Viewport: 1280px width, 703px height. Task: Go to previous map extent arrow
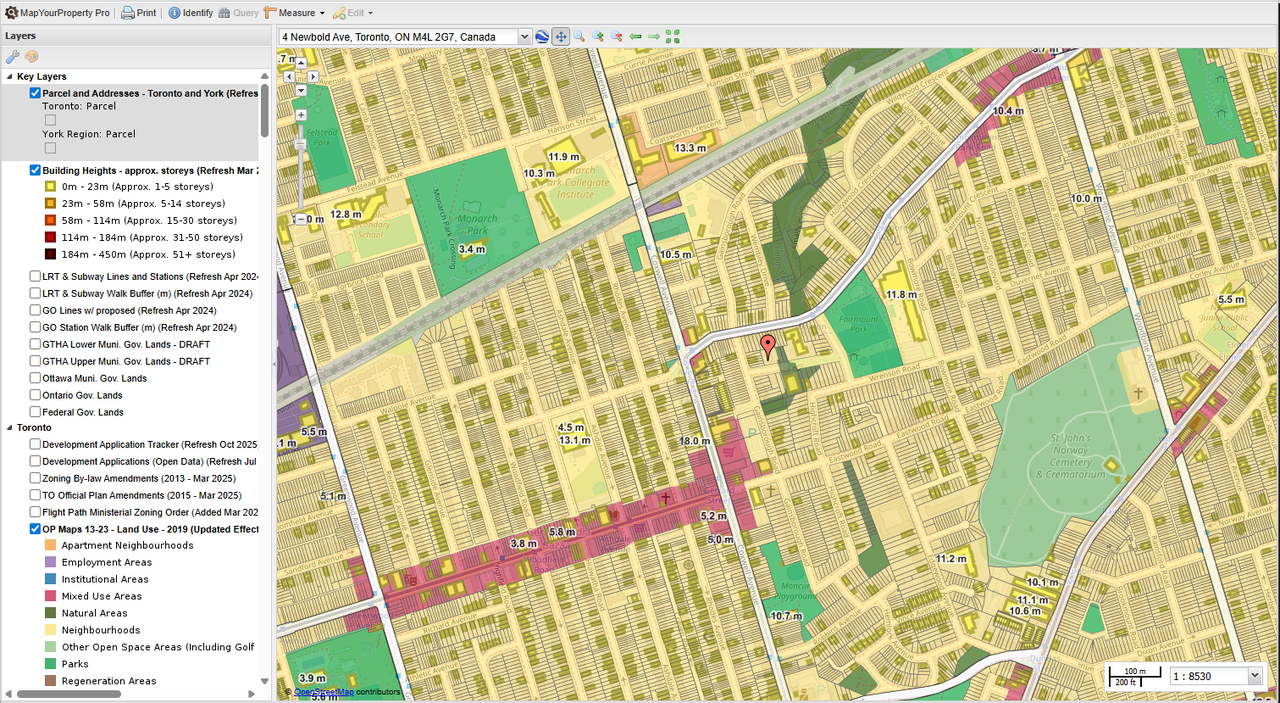click(635, 37)
